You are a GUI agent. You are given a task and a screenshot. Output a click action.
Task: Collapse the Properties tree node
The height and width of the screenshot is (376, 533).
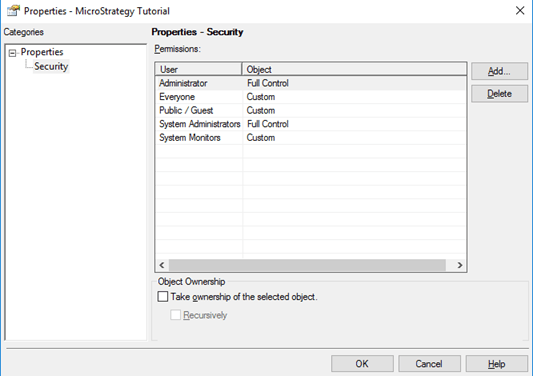point(12,53)
